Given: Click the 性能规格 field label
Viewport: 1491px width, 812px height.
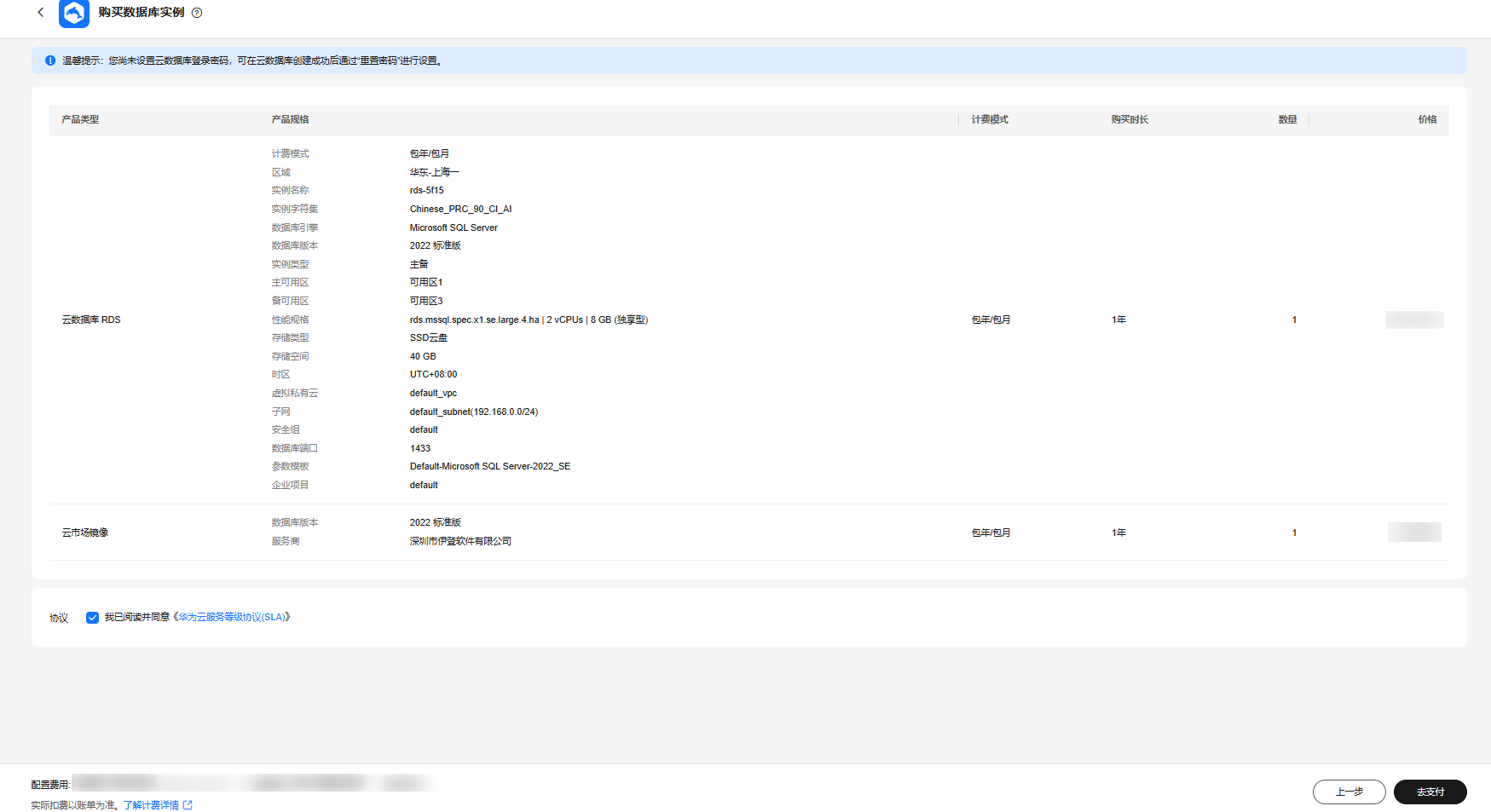Looking at the screenshot, I should tap(290, 320).
